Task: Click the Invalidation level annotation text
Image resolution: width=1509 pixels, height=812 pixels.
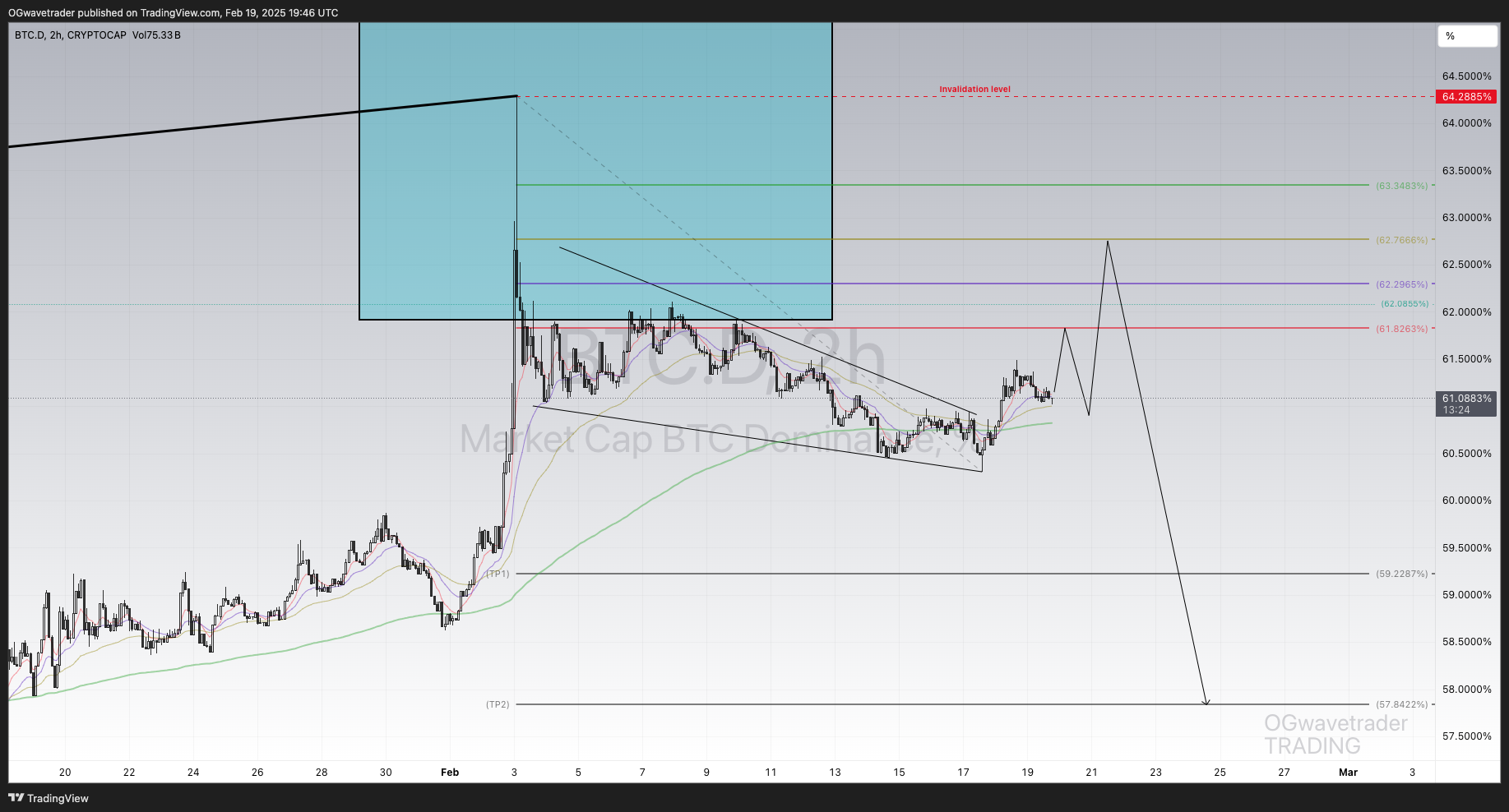Action: click(974, 89)
